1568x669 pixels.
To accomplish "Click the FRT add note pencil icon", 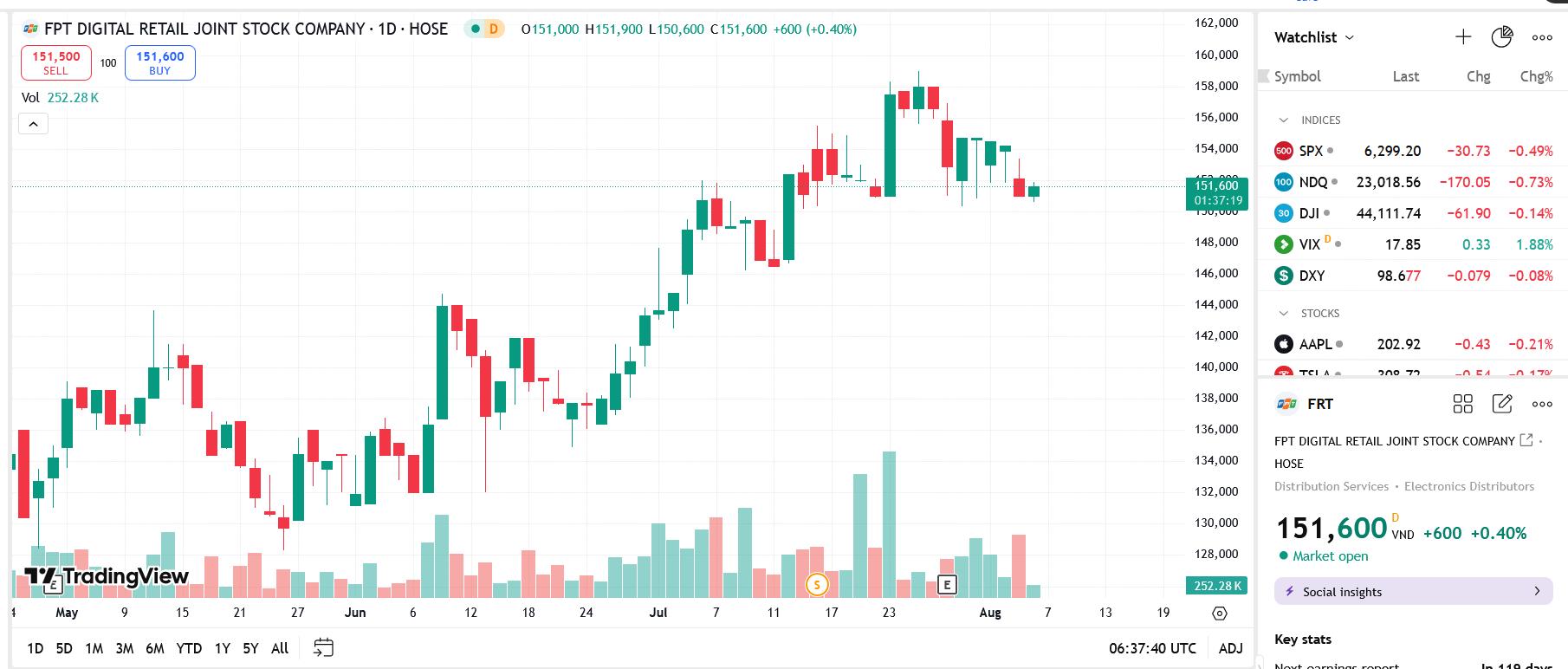I will point(1502,404).
